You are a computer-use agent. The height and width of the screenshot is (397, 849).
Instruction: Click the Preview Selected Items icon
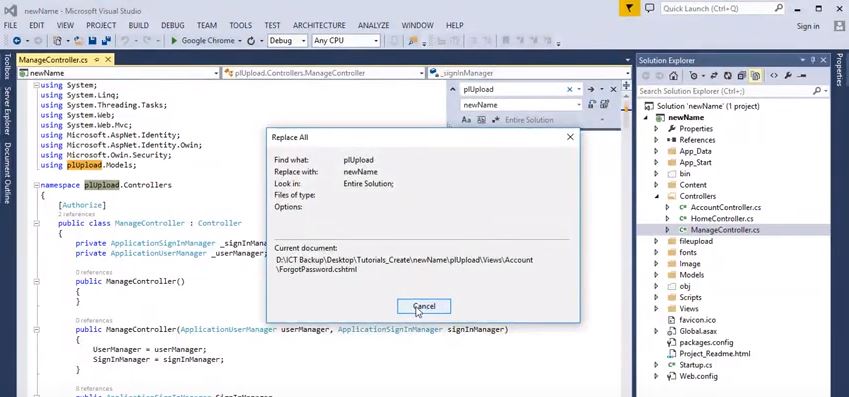pos(803,76)
